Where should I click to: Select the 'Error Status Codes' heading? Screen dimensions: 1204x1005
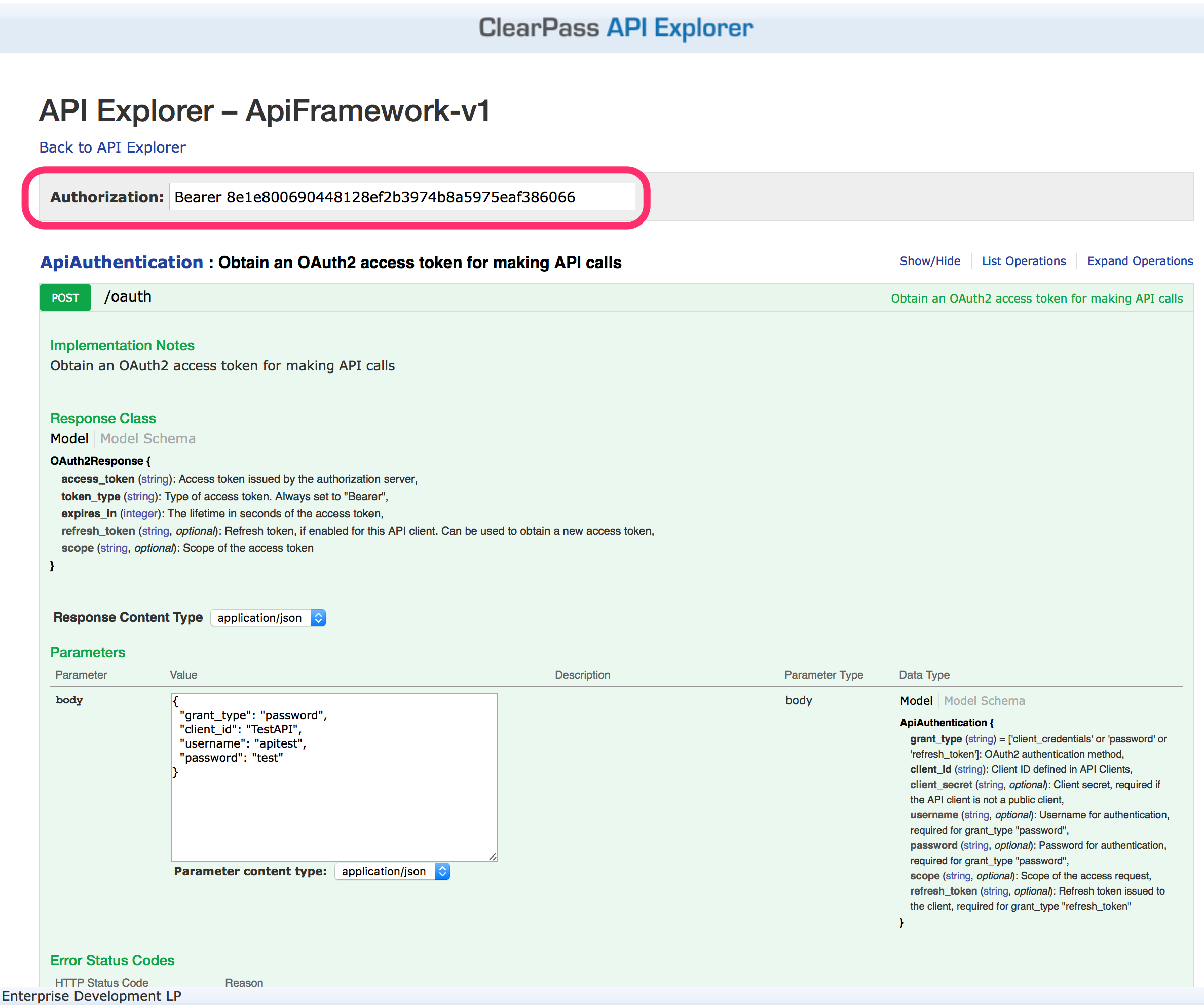point(112,960)
